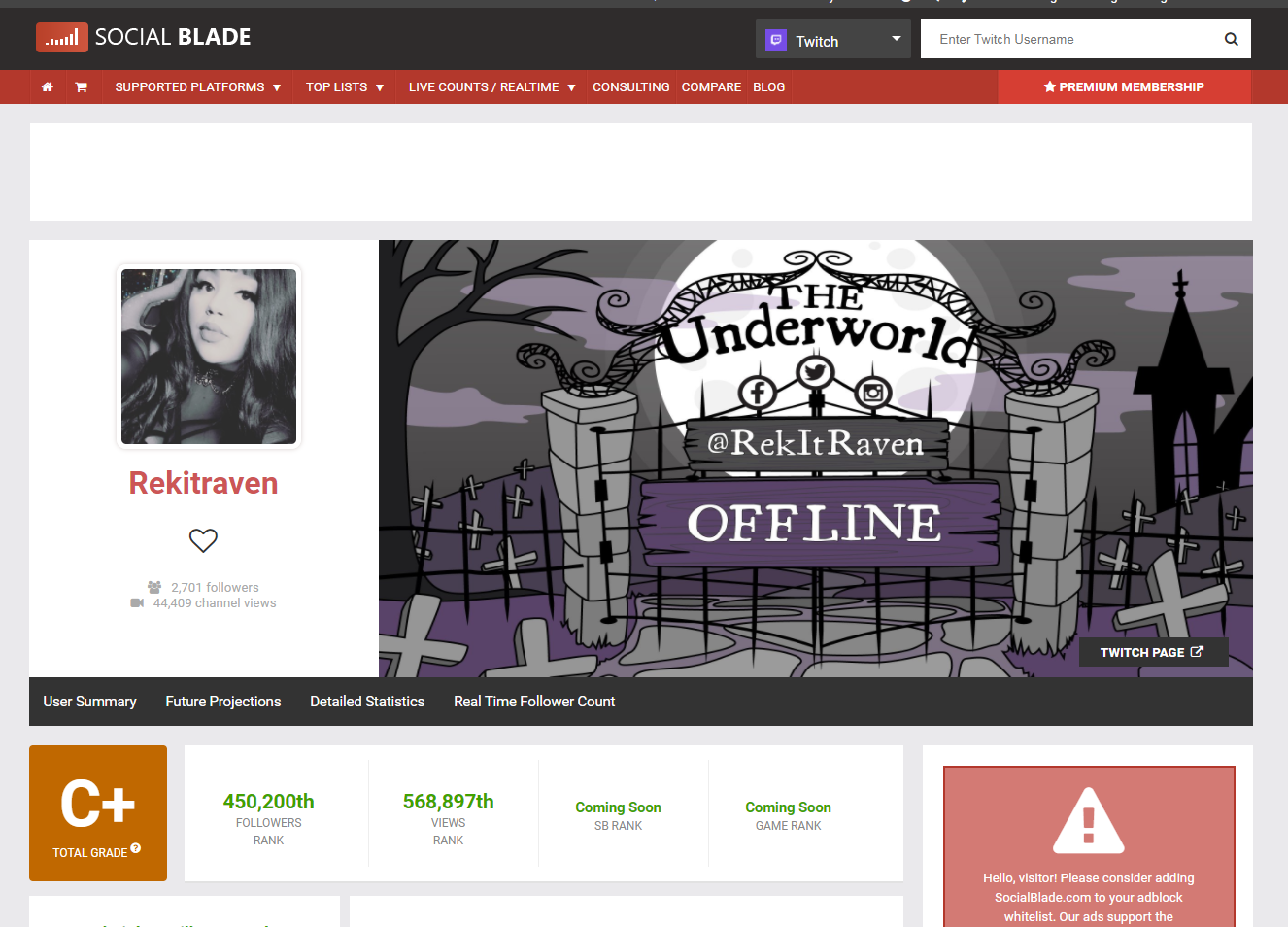
Task: Click the Twitch platform icon
Action: click(775, 40)
